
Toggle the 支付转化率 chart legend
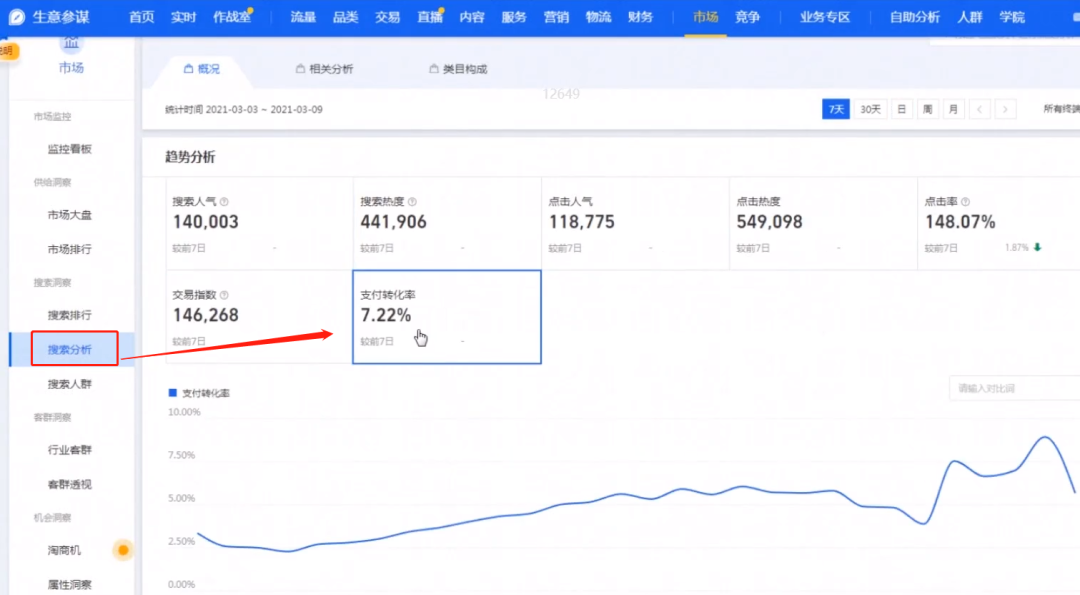pos(199,393)
